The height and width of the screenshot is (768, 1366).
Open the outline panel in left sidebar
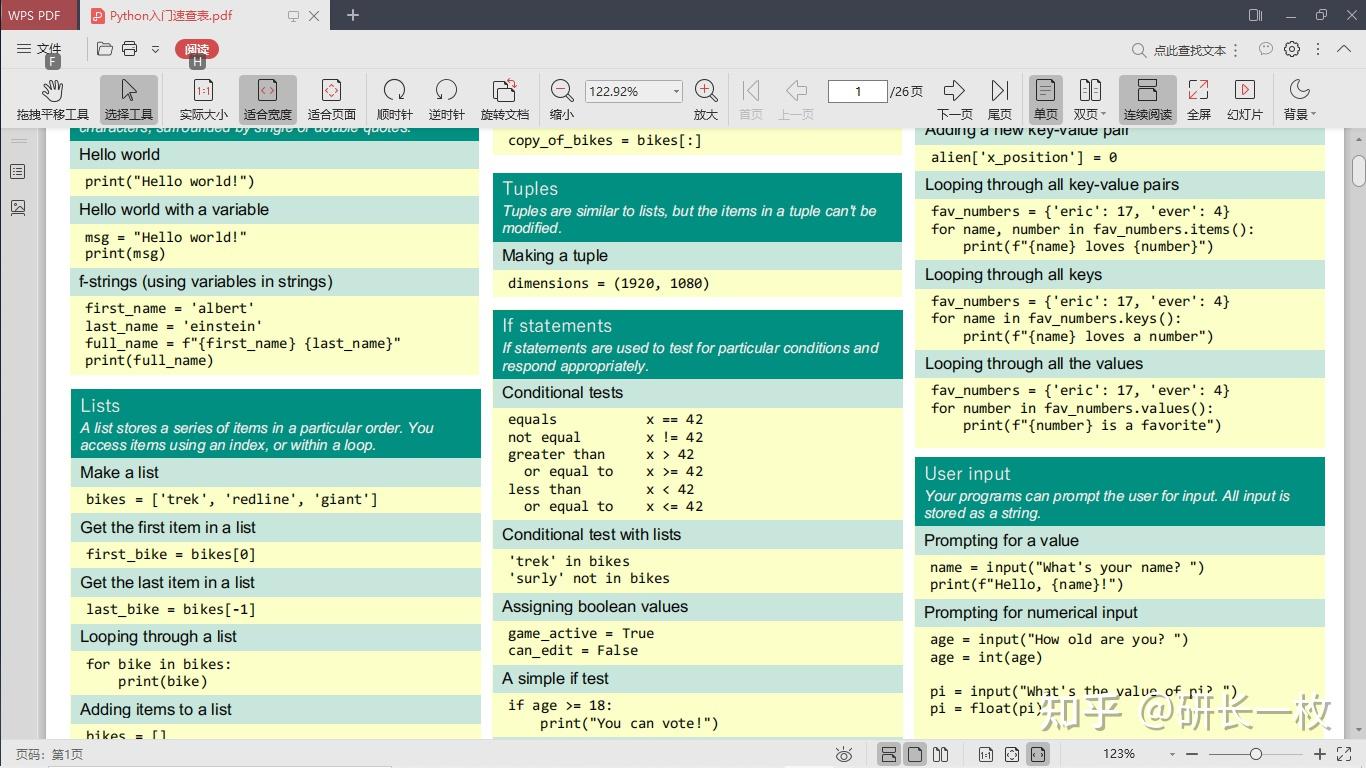(17, 172)
